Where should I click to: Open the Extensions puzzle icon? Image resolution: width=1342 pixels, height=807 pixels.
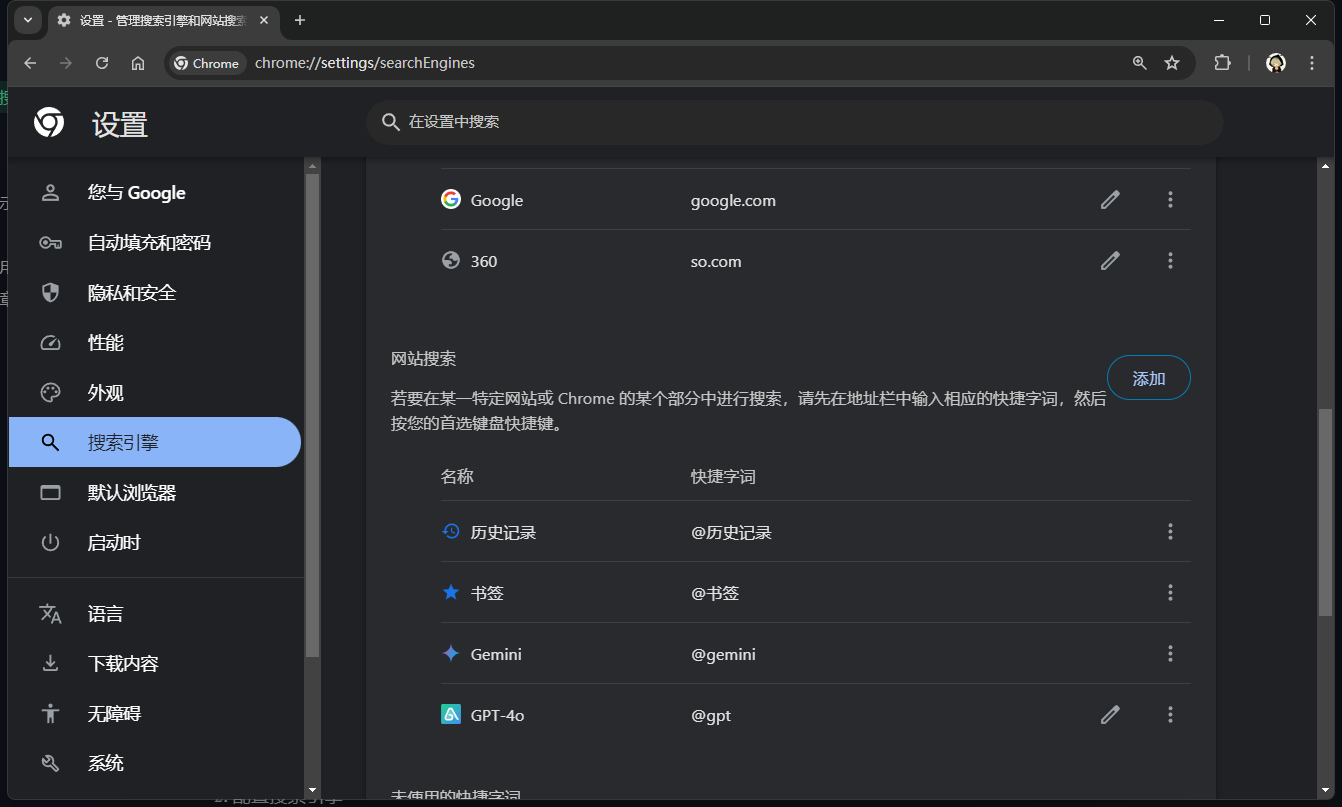(x=1222, y=63)
